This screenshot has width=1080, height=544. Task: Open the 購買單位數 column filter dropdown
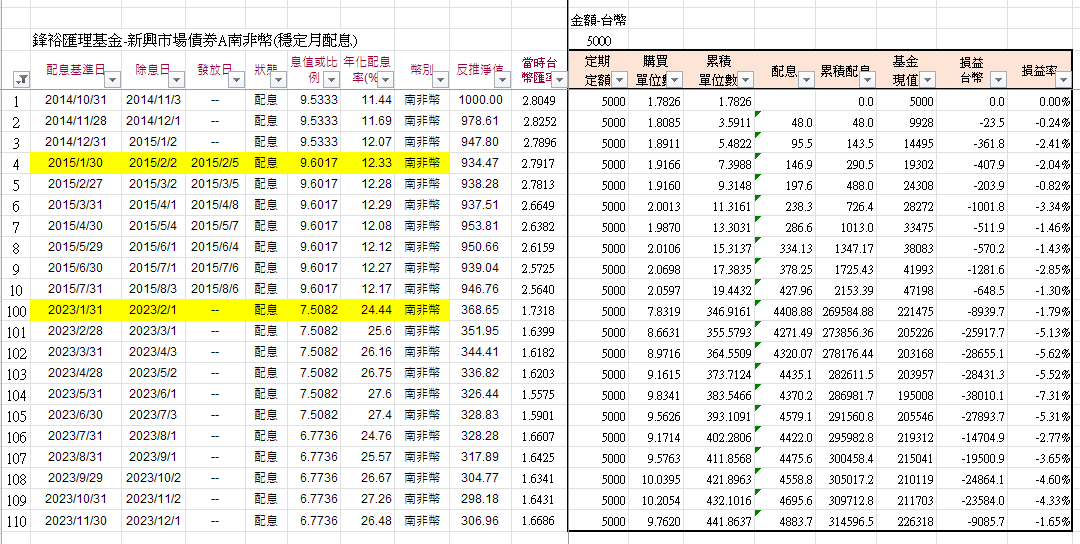[674, 80]
